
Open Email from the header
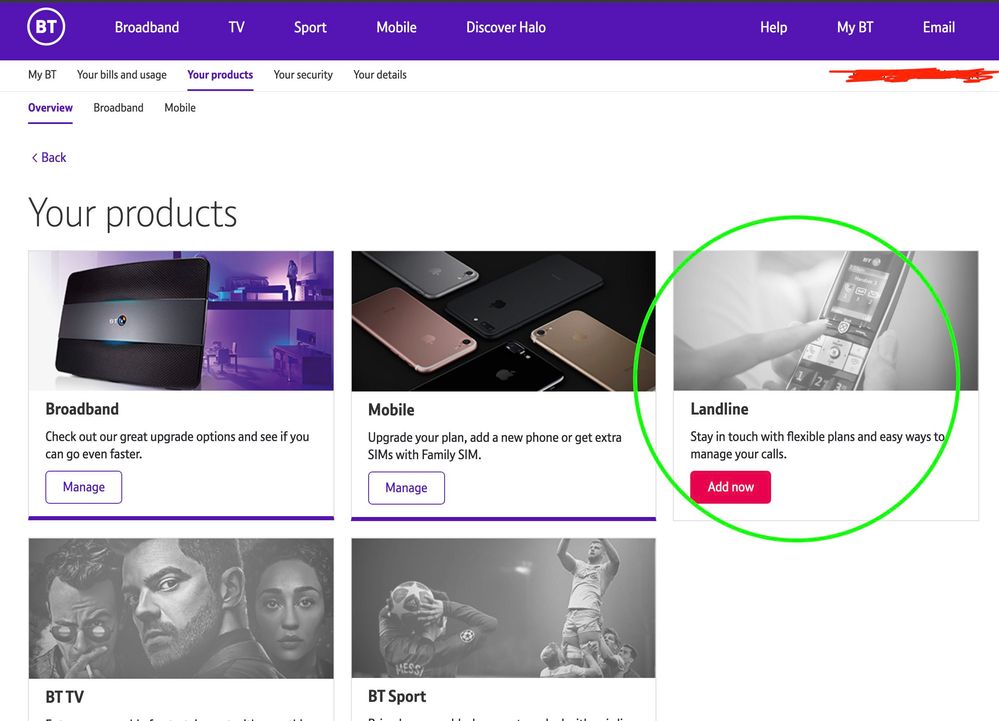point(938,28)
